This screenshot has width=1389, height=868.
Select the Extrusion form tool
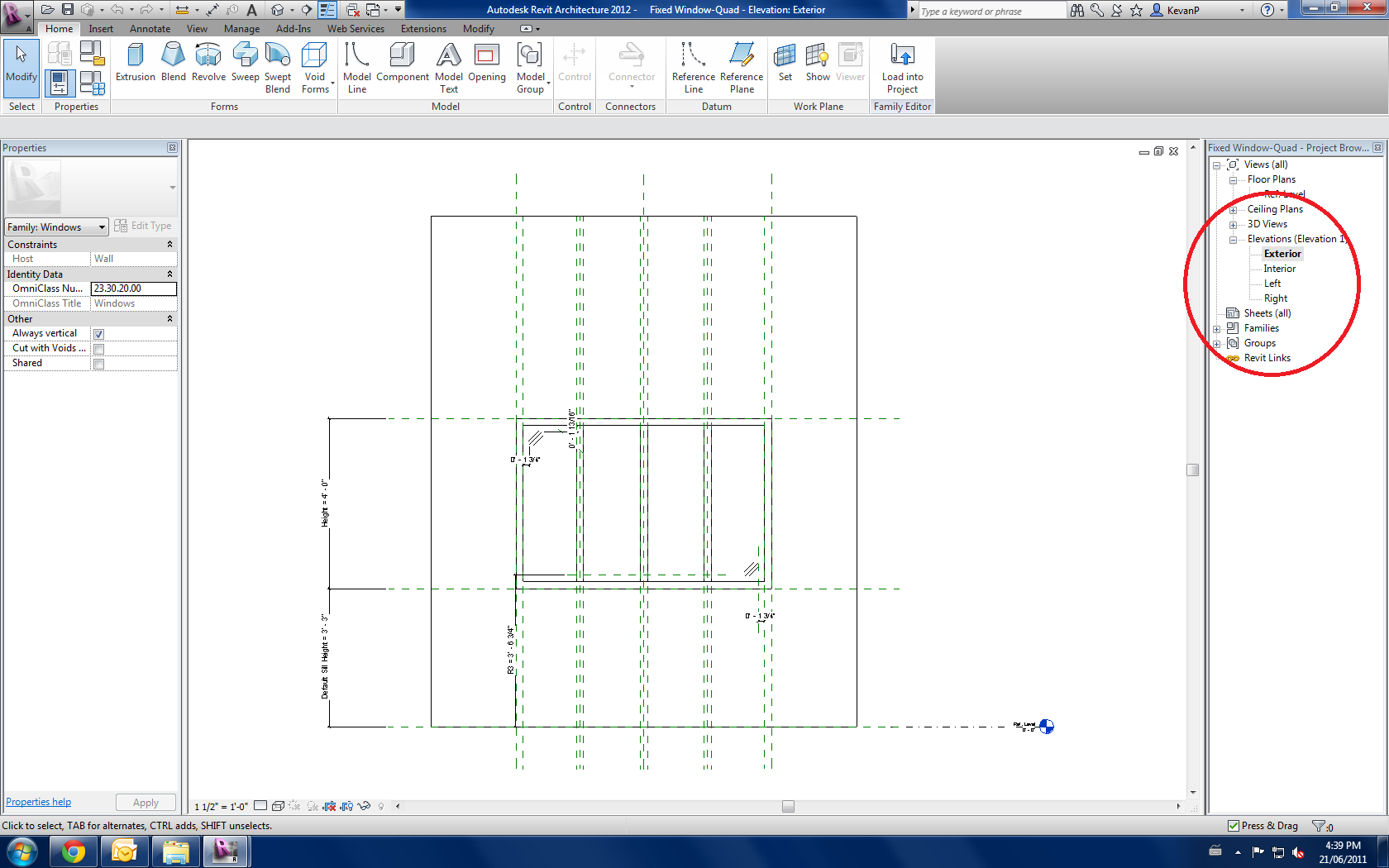pyautogui.click(x=136, y=63)
